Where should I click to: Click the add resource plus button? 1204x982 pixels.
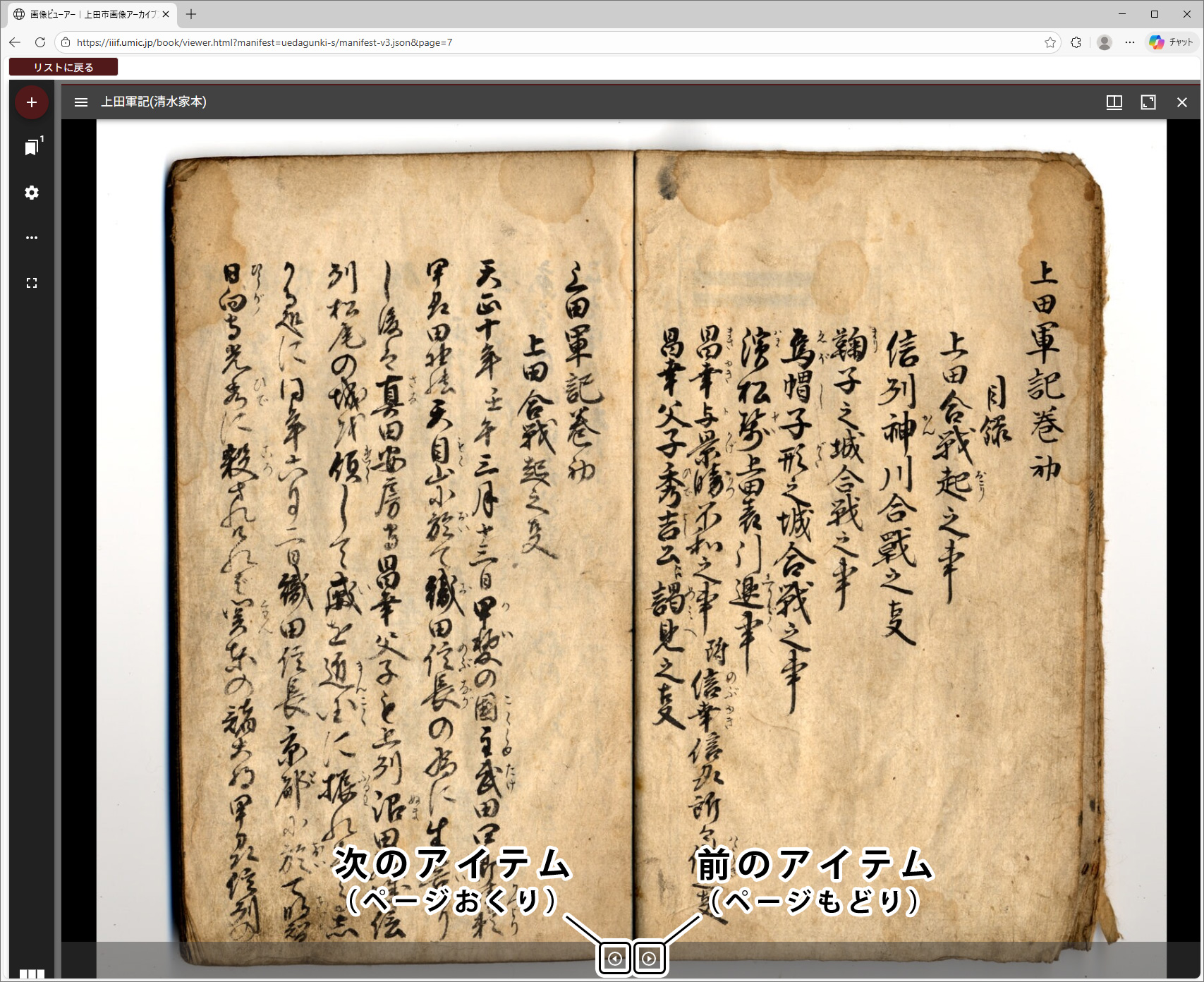(x=32, y=102)
